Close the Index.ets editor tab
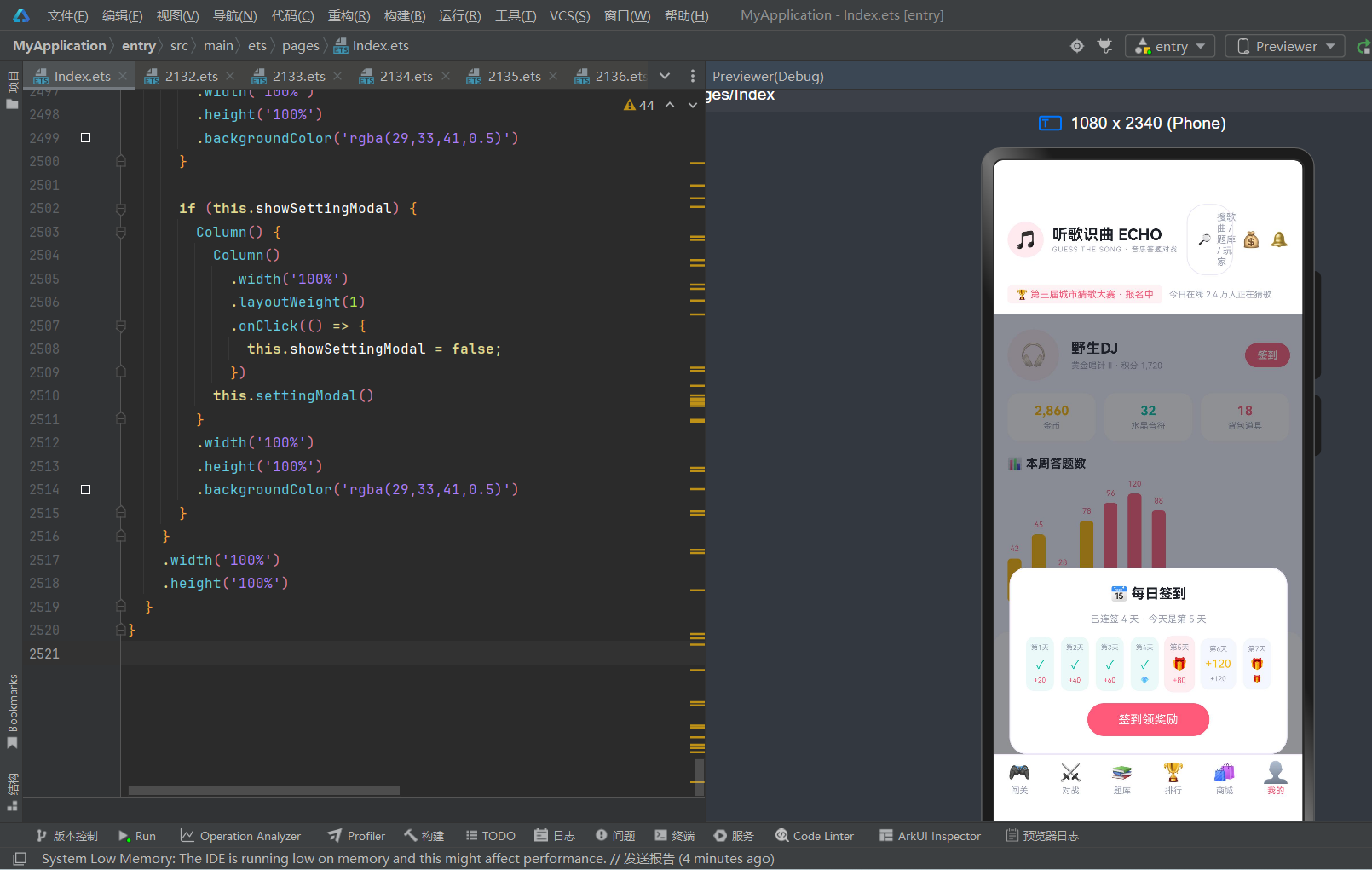Screen dimensions: 1372x870 click(123, 76)
